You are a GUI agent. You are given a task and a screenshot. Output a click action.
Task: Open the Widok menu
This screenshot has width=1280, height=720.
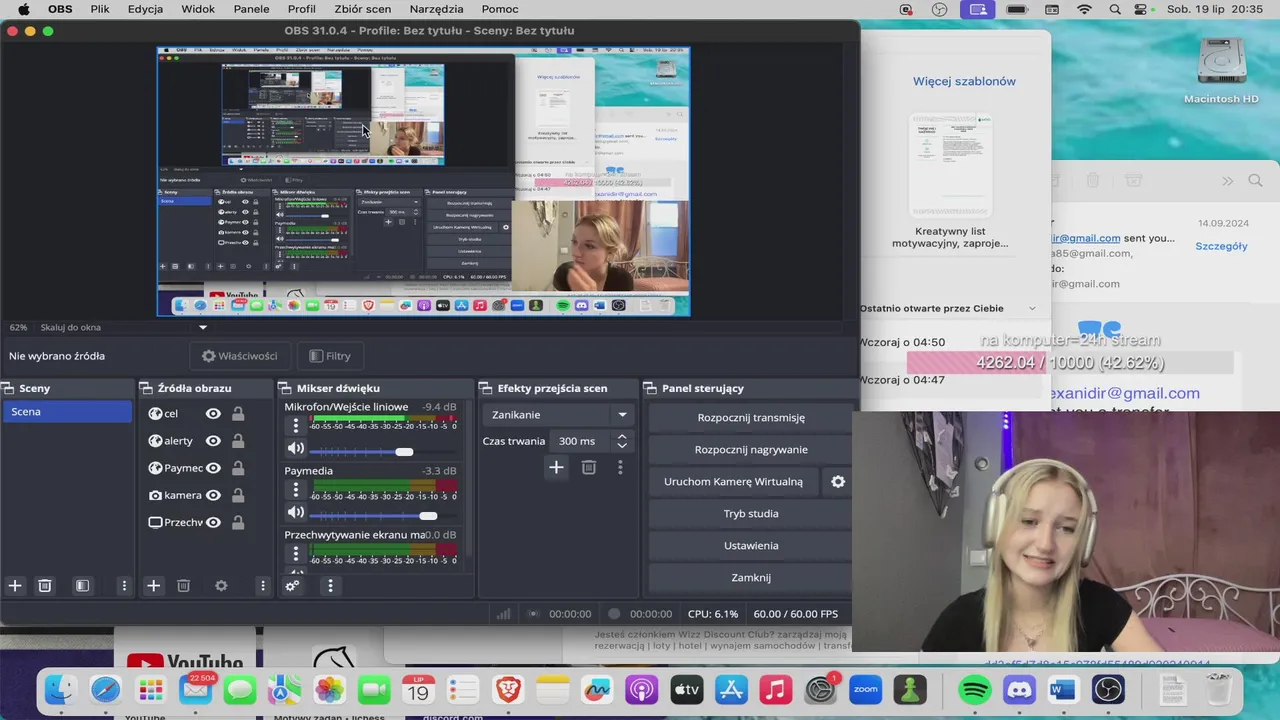(x=198, y=9)
